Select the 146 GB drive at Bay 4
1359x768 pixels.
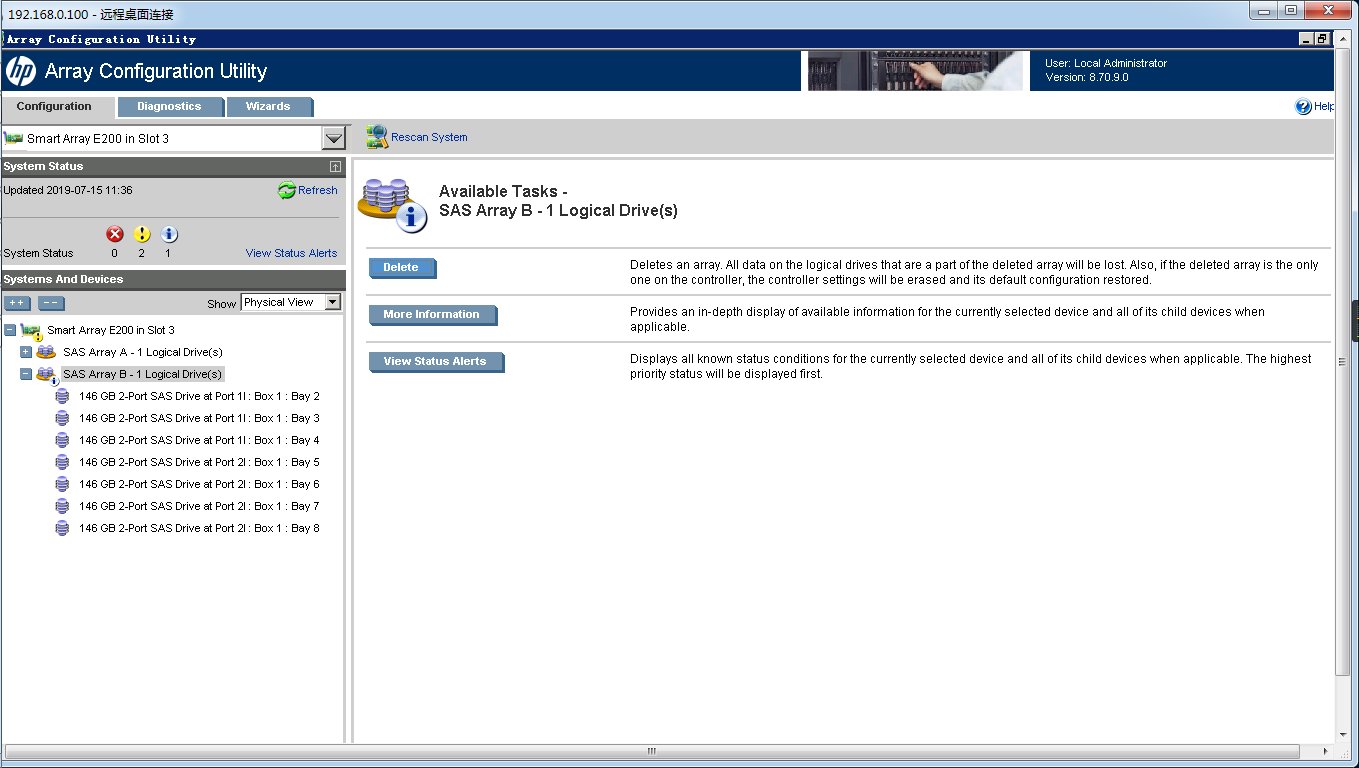coord(199,440)
